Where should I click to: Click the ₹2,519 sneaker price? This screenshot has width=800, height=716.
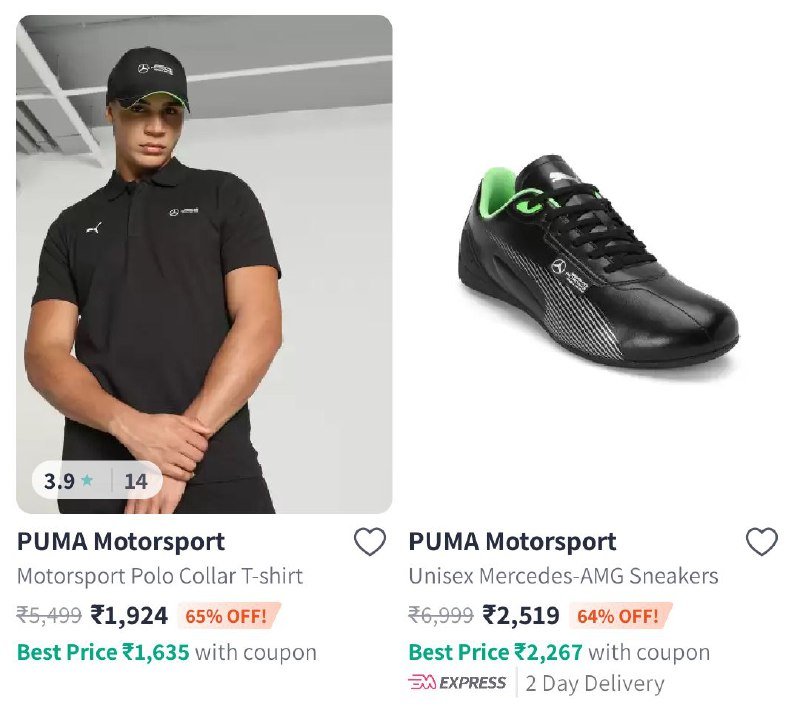[x=521, y=615]
